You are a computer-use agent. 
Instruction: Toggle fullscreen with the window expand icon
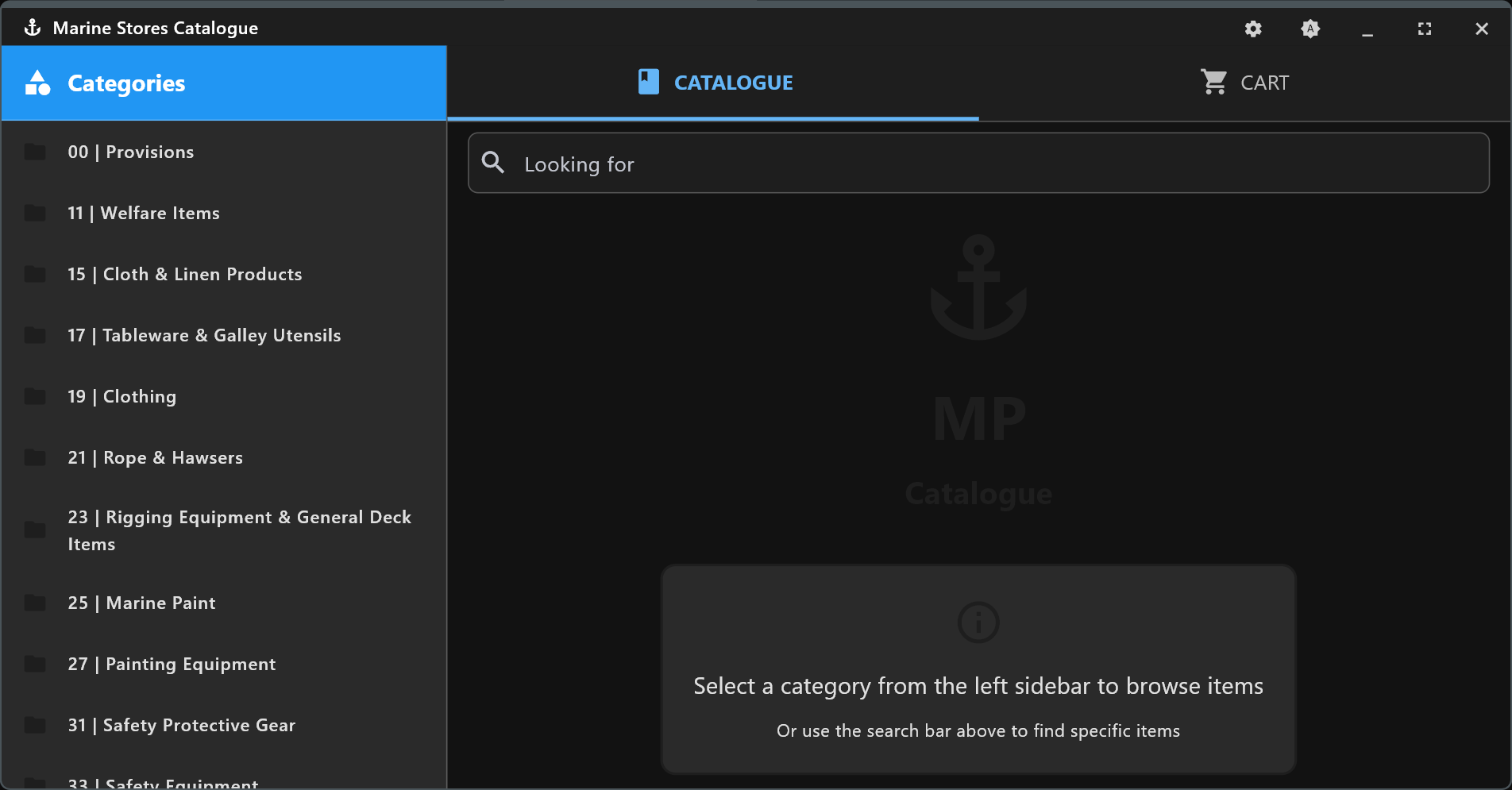pos(1425,29)
